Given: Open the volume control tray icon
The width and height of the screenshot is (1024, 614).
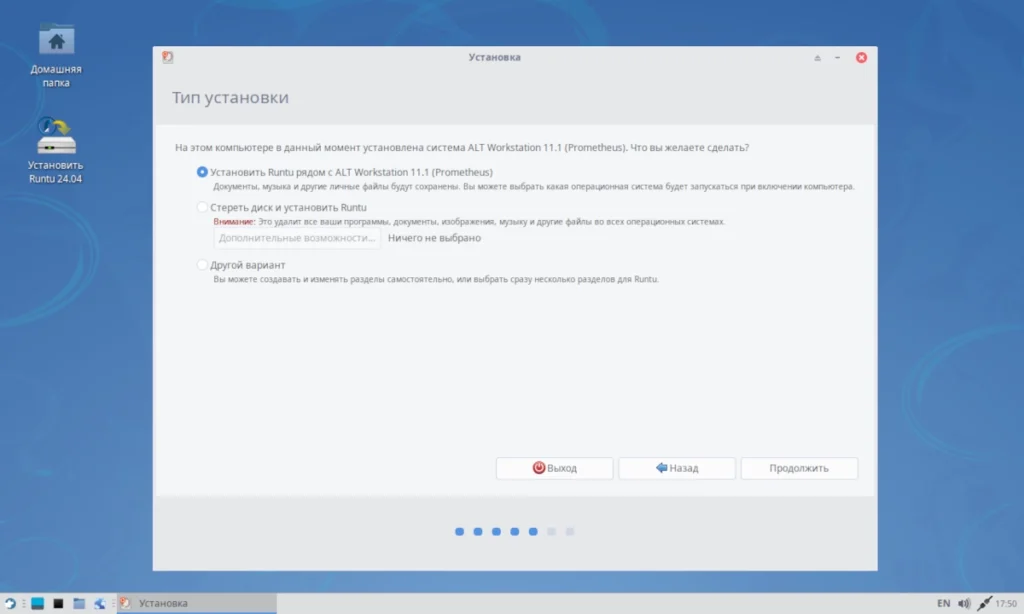Looking at the screenshot, I should click(x=964, y=604).
